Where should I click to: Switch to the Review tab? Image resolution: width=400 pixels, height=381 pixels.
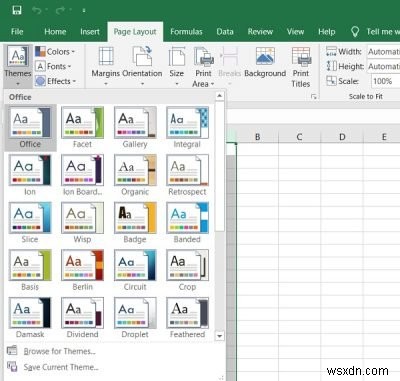260,32
